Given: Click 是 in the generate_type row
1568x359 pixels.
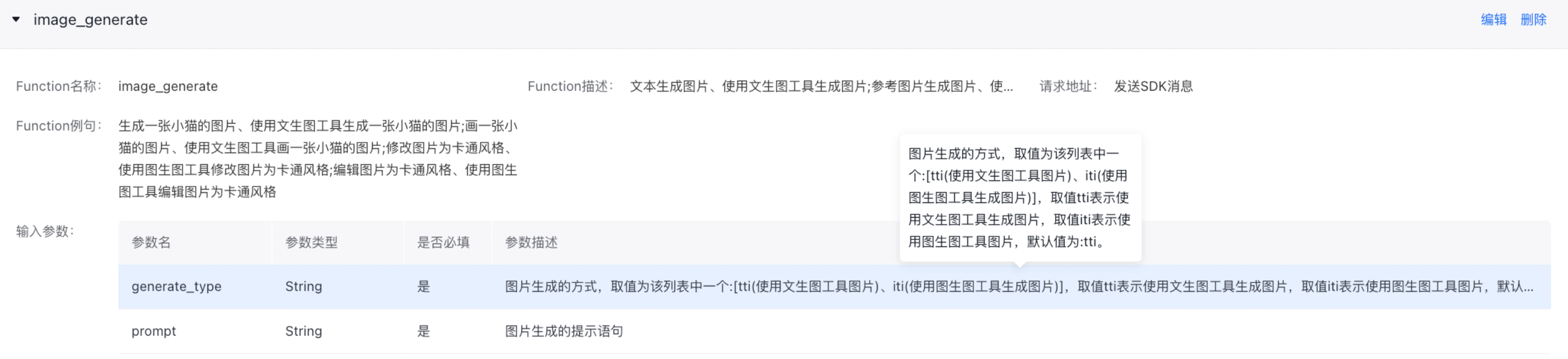Looking at the screenshot, I should click(424, 286).
